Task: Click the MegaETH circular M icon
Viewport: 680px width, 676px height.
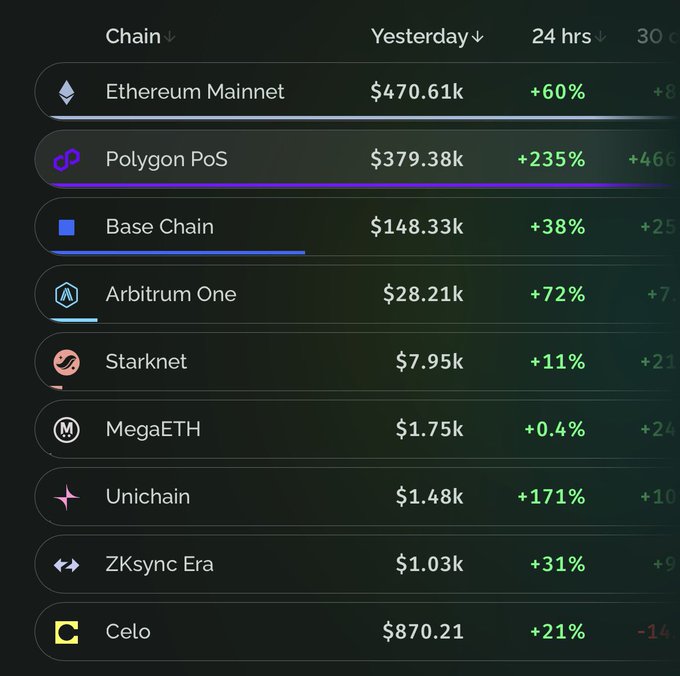Action: tap(66, 429)
